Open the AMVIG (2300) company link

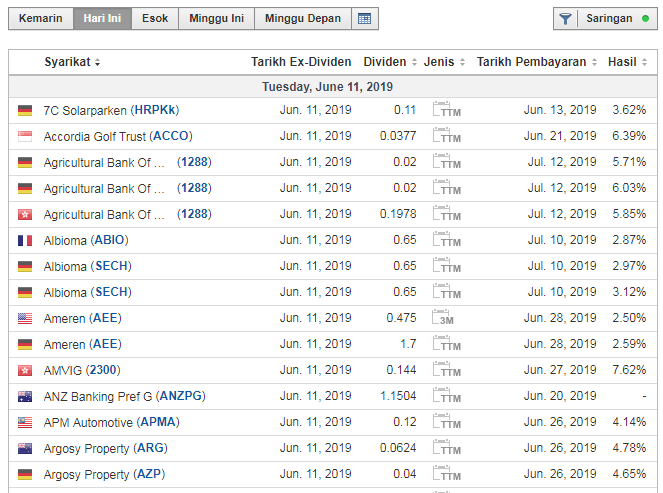click(82, 370)
